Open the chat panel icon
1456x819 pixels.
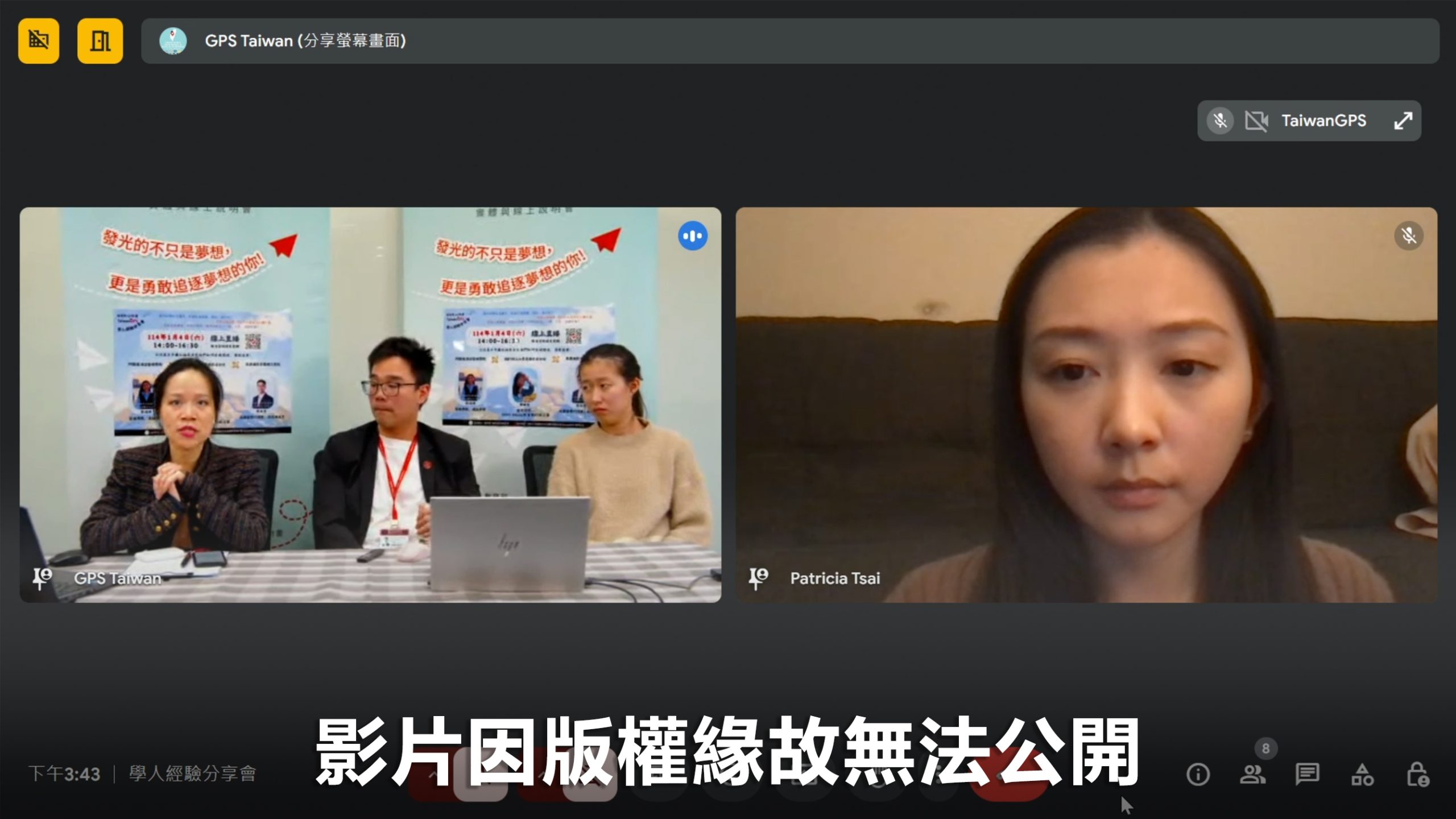coord(1308,774)
